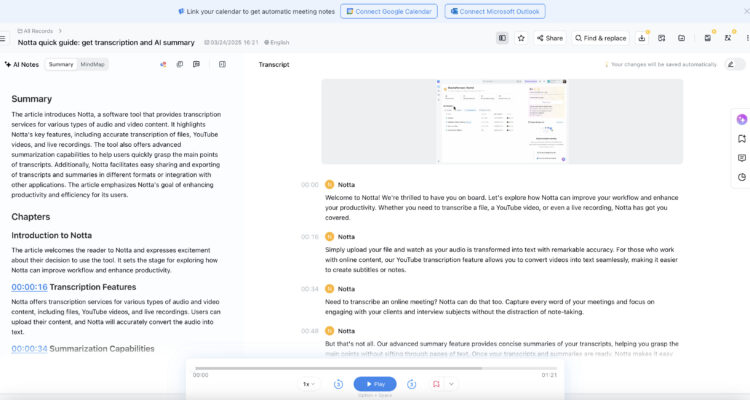Click Notta speaker avatar at 00:34

329,289
